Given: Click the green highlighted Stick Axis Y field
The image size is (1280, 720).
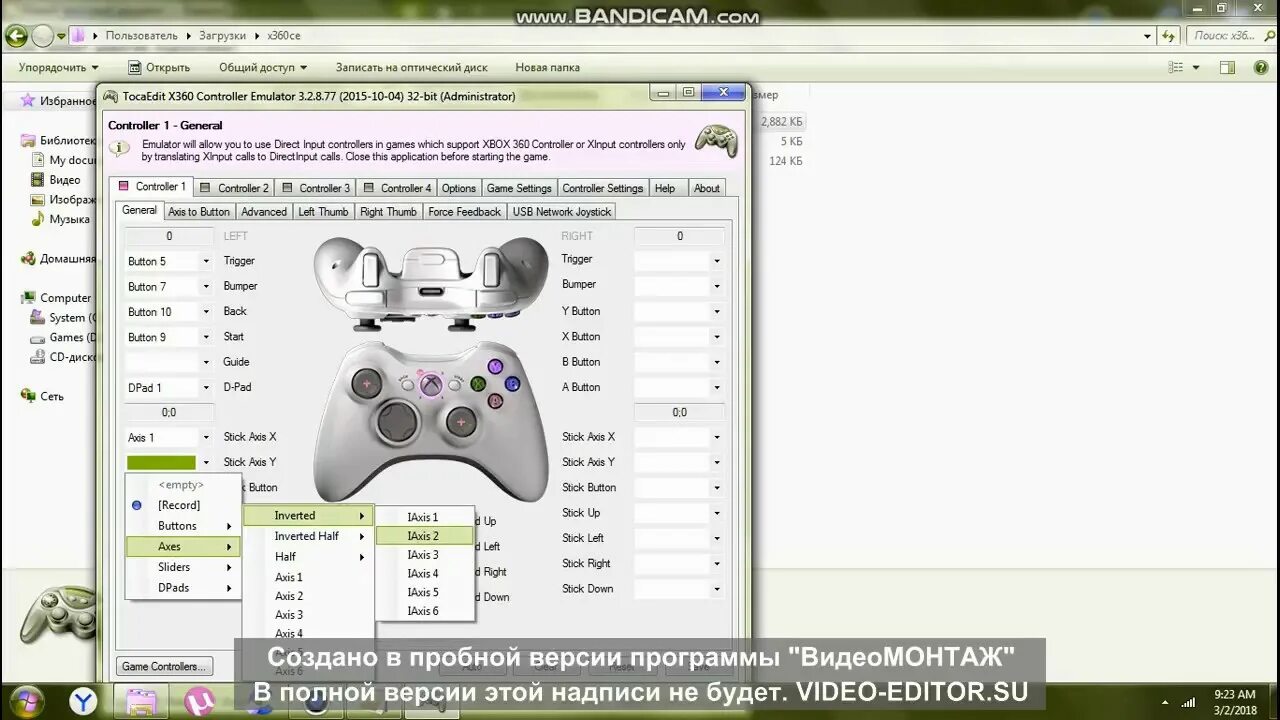Looking at the screenshot, I should [x=161, y=463].
